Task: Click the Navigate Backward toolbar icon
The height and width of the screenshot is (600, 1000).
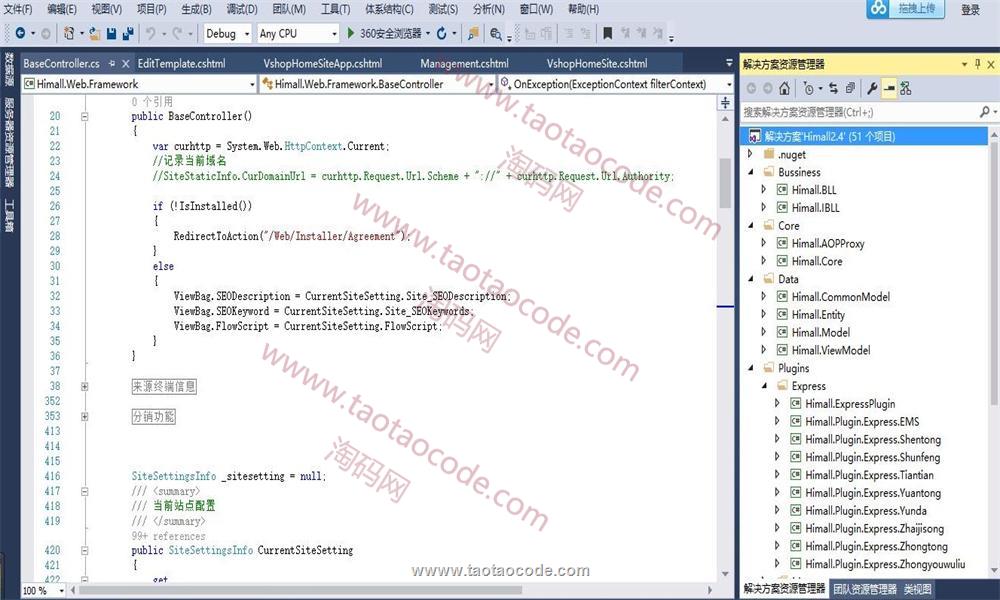Action: coord(20,33)
